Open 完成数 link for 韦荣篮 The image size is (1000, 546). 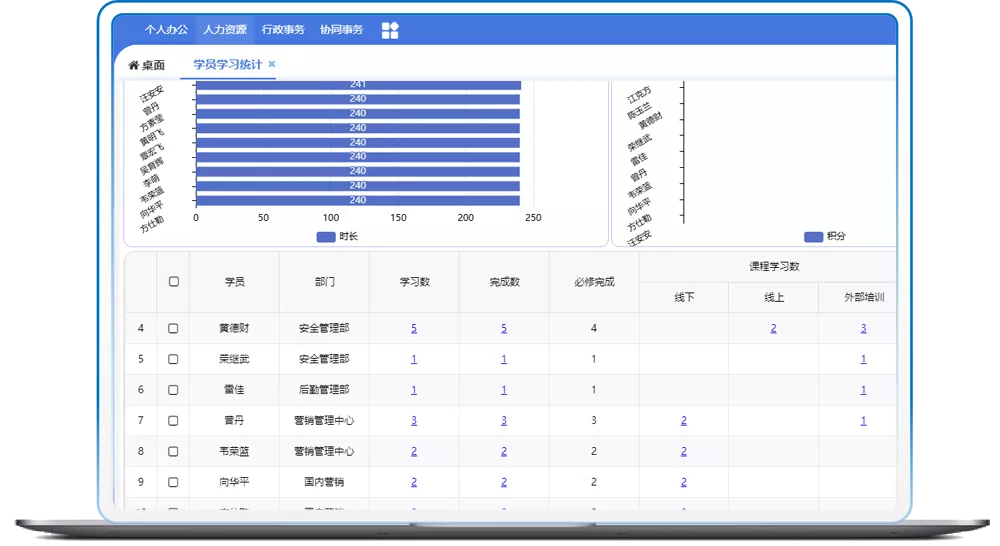pyautogui.click(x=504, y=451)
